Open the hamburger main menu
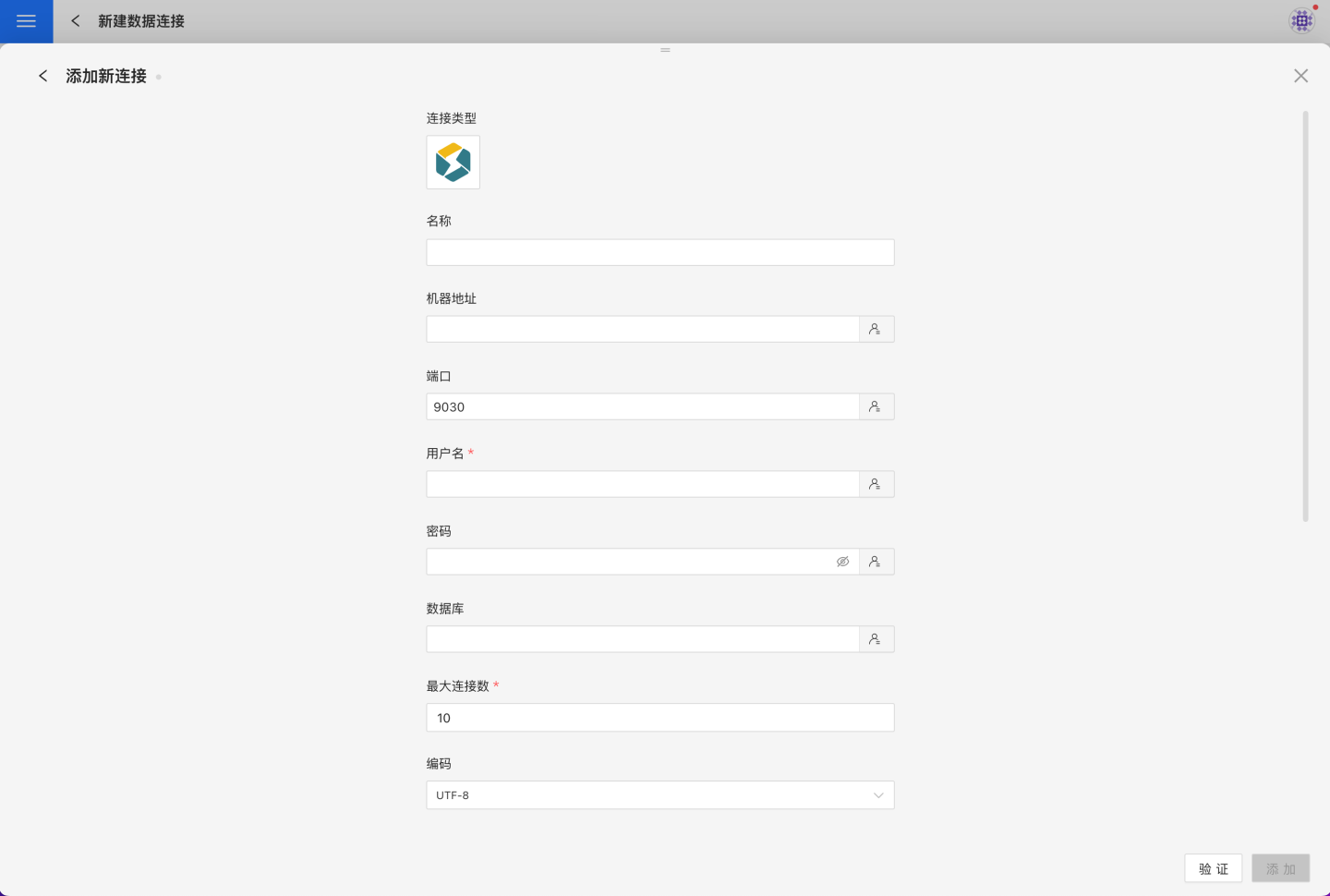 pos(26,21)
